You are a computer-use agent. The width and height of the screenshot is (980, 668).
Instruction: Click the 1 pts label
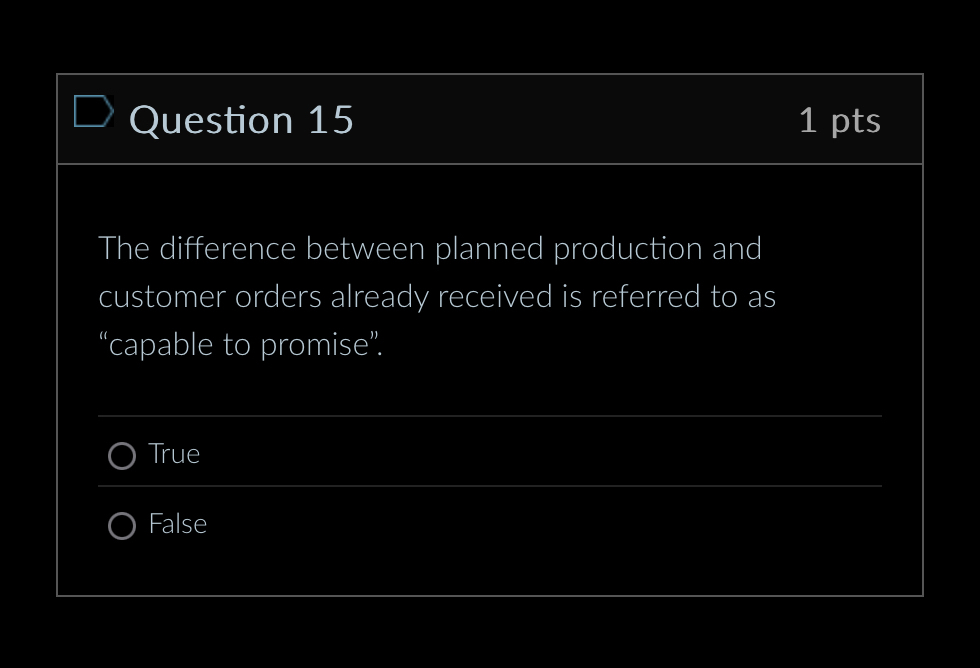pyautogui.click(x=840, y=120)
